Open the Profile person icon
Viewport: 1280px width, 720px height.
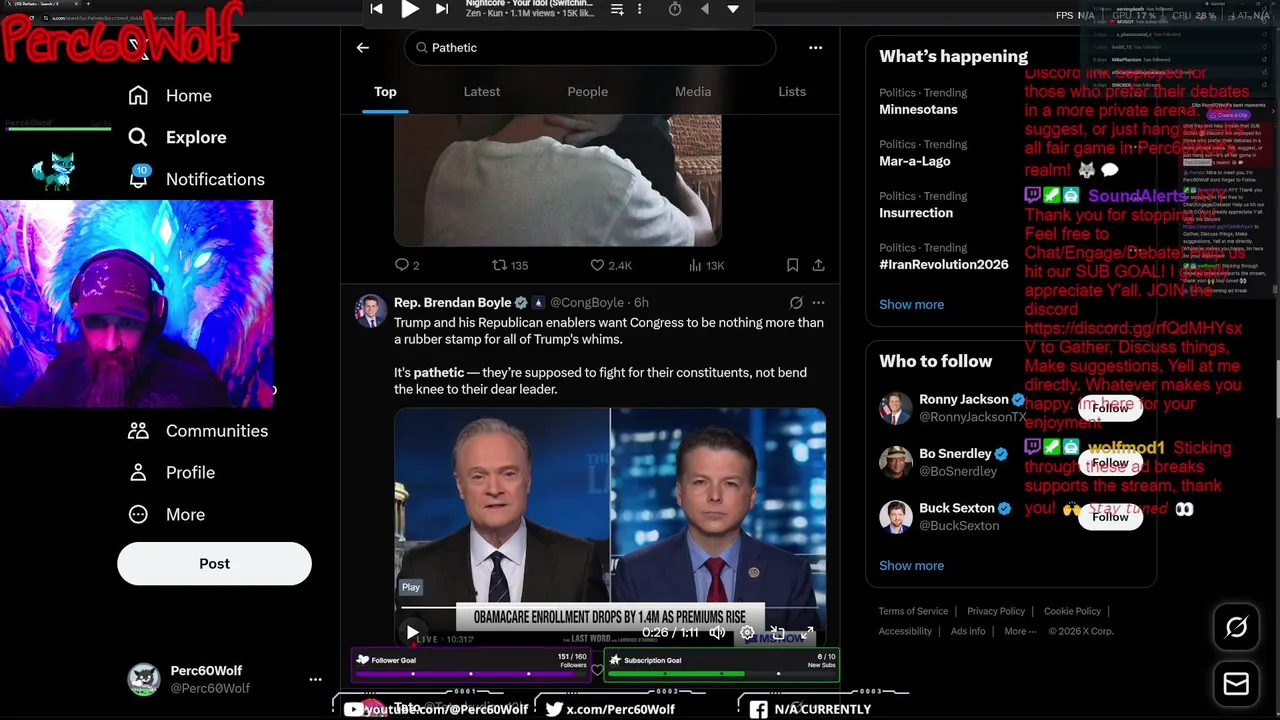138,473
